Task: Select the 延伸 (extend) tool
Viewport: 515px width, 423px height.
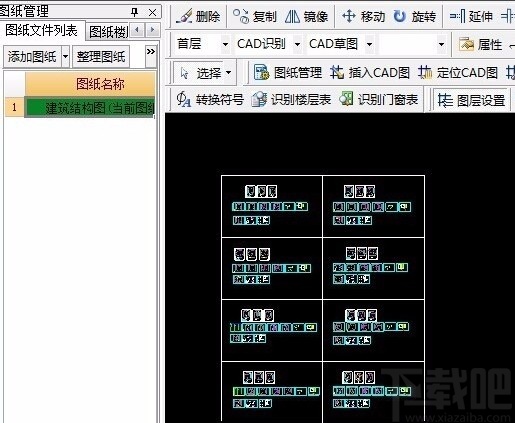Action: pos(471,16)
